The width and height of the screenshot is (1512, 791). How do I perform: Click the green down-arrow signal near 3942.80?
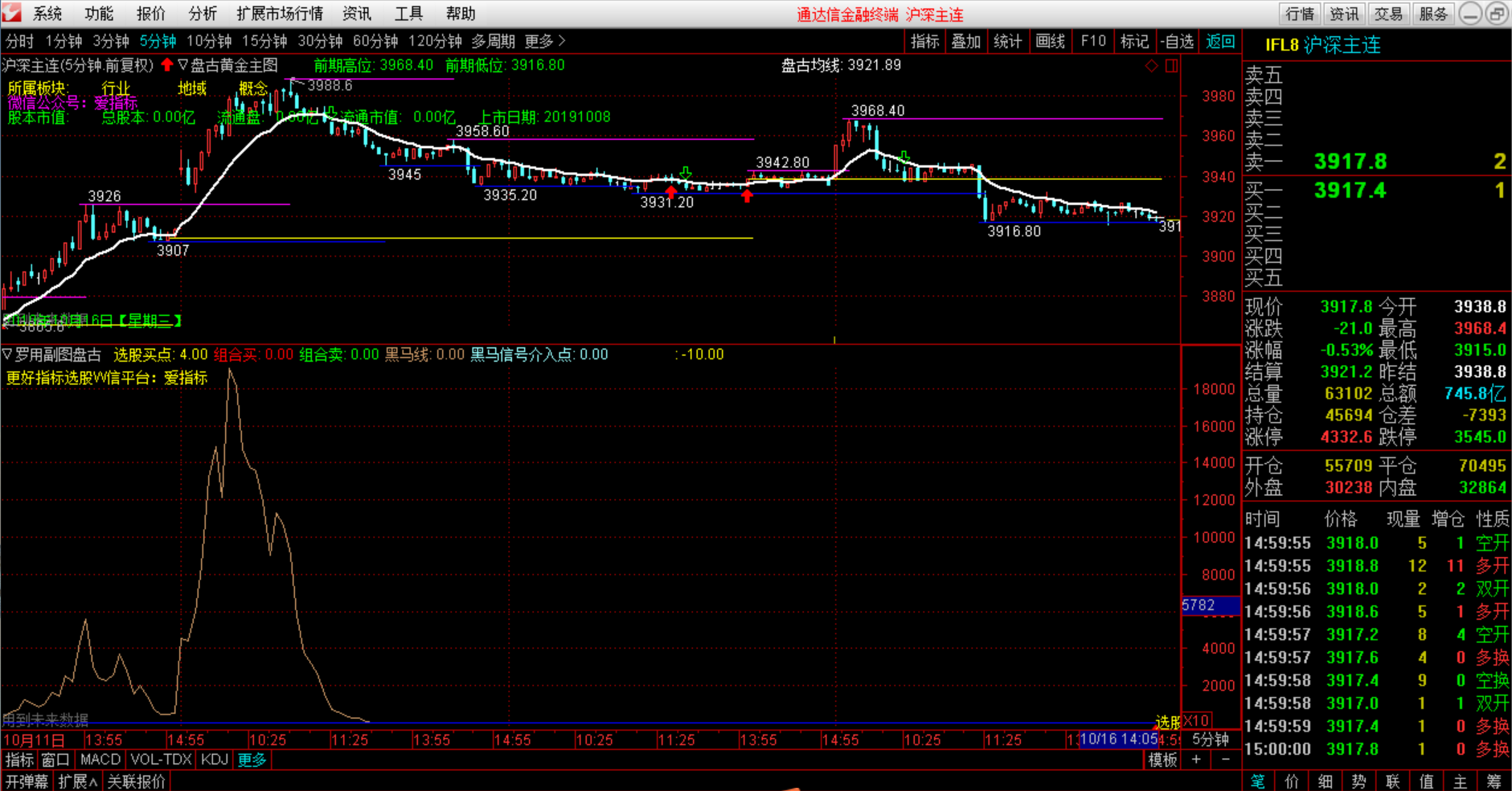click(685, 173)
